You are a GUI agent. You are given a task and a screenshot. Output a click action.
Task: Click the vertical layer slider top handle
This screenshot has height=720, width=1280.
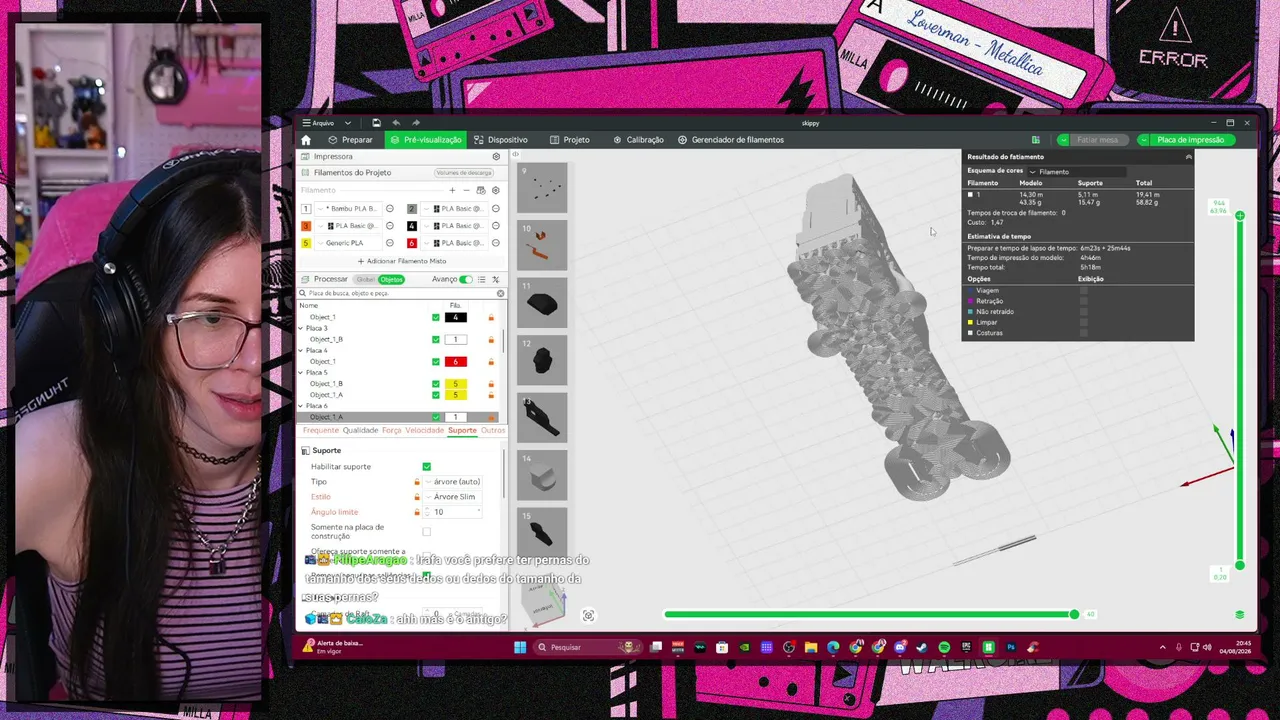[1240, 215]
